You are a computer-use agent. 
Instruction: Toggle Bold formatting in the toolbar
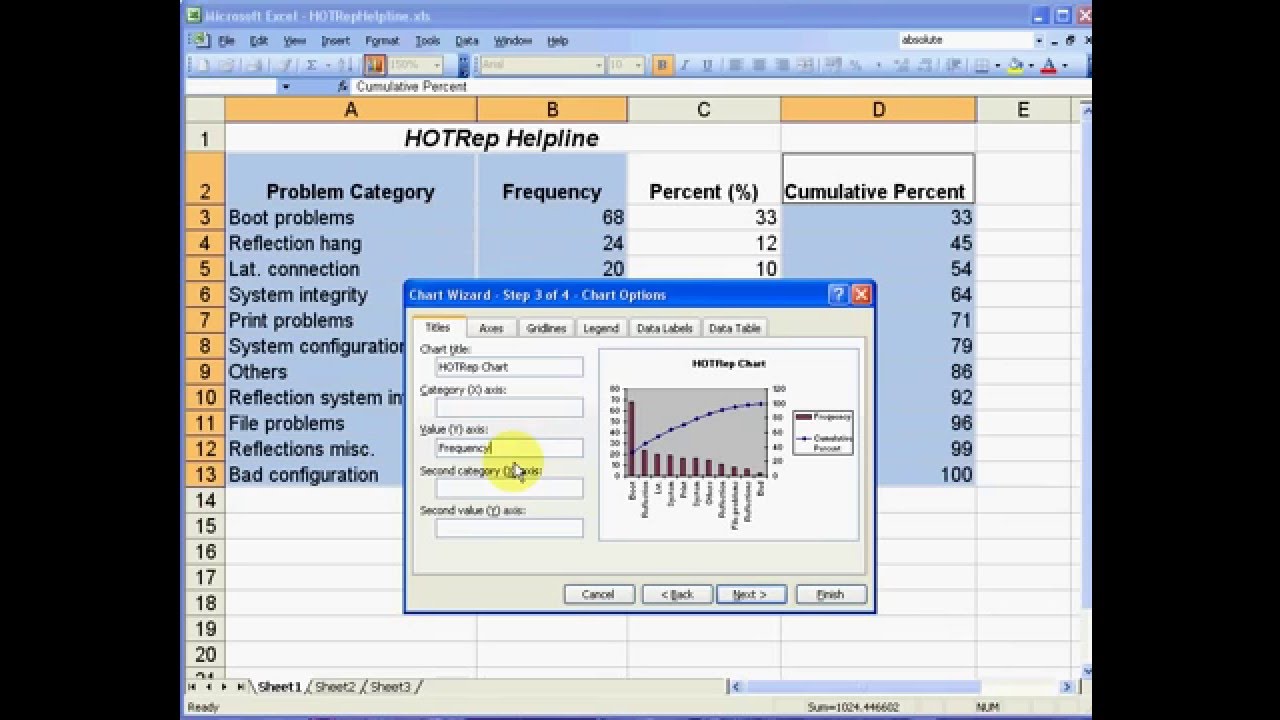click(662, 65)
